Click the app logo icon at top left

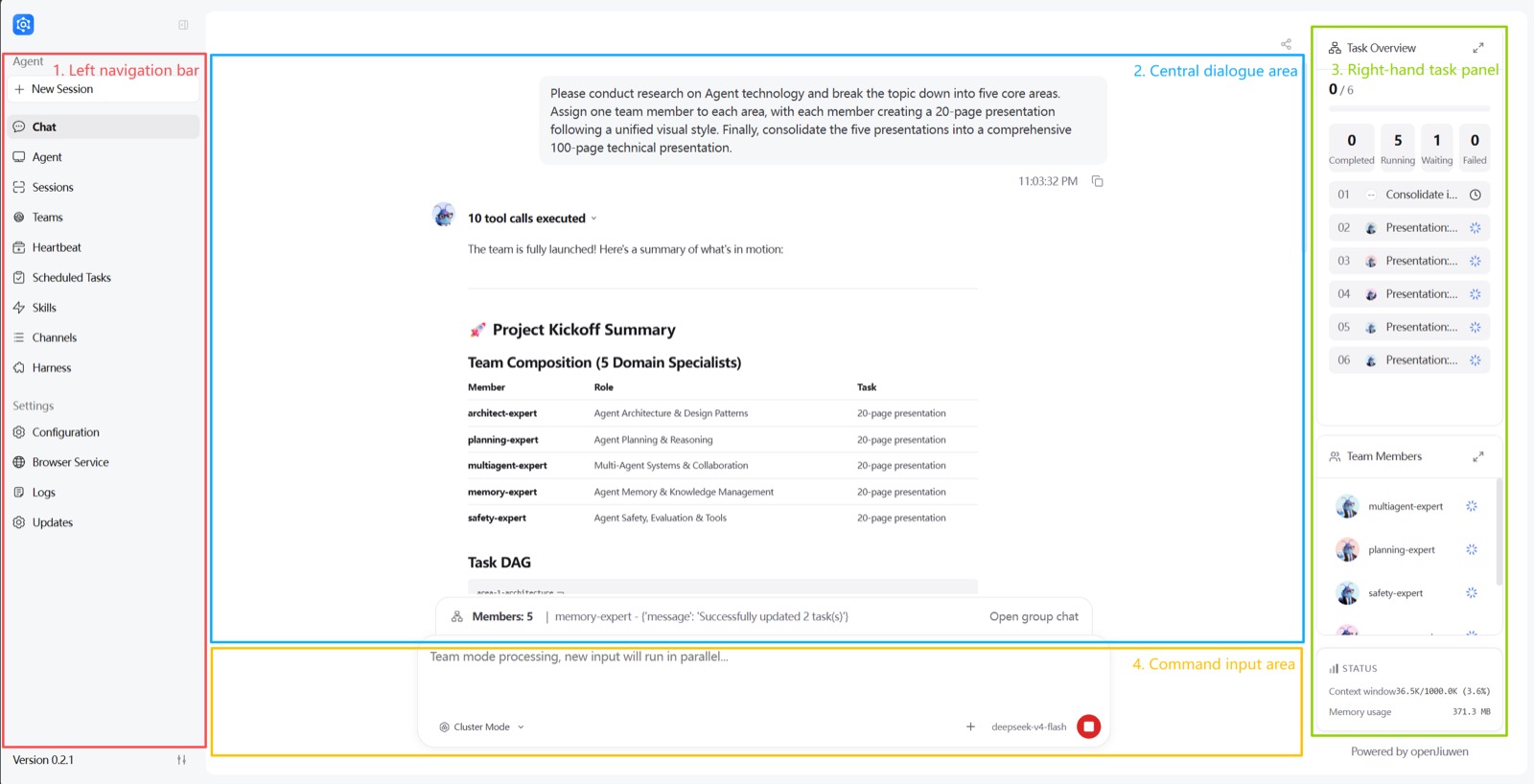click(24, 24)
